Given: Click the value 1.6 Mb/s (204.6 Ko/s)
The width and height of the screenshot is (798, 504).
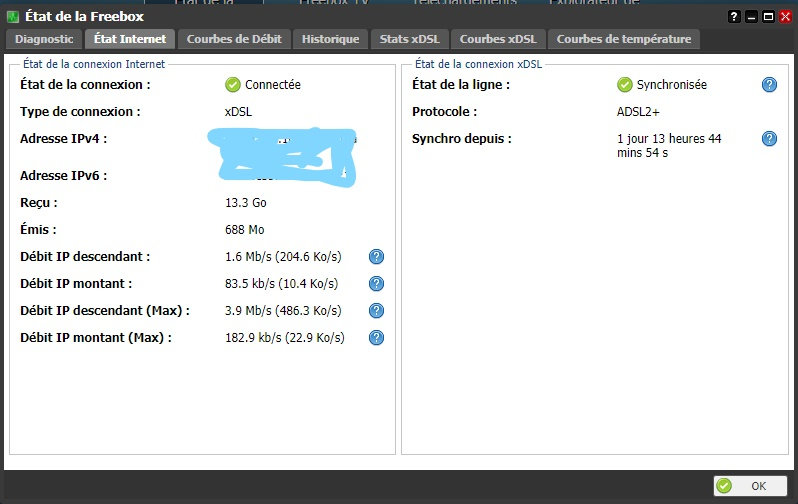Looking at the screenshot, I should [x=283, y=257].
